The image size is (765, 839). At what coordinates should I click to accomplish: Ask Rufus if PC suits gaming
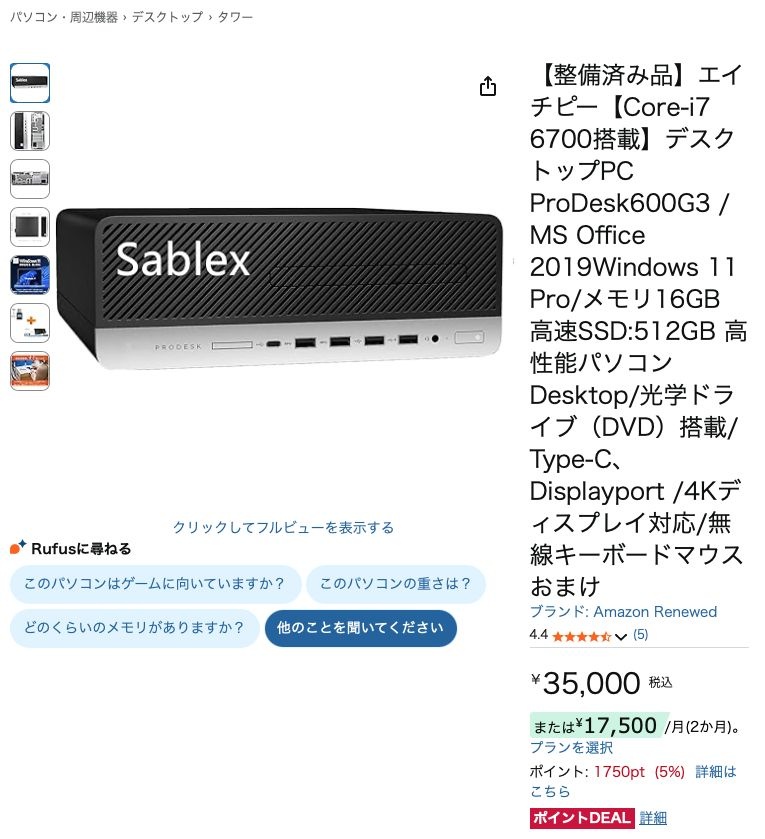point(155,584)
